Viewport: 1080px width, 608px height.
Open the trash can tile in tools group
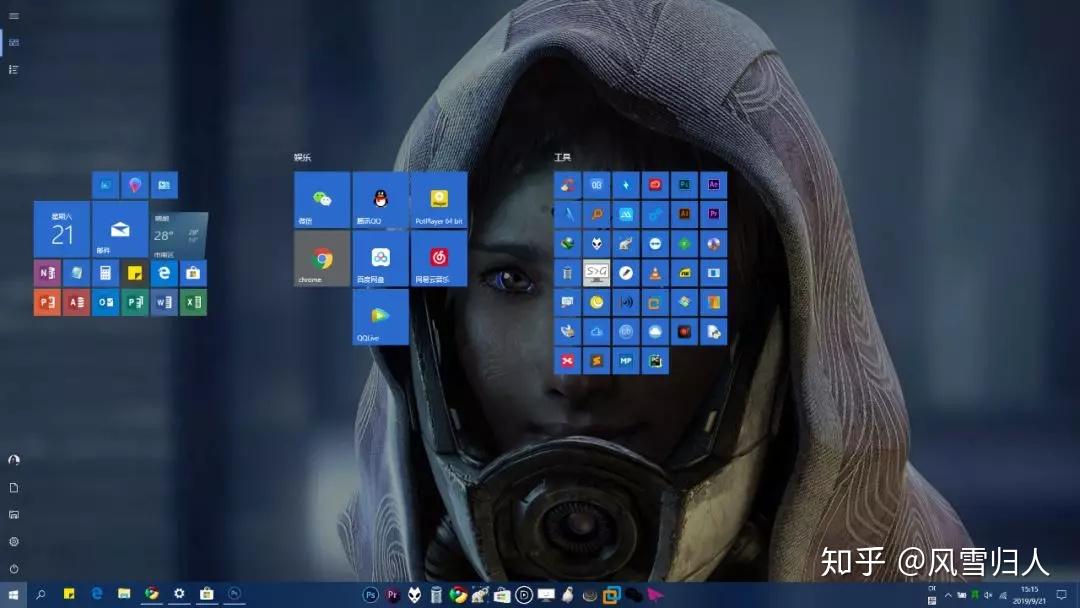pyautogui.click(x=568, y=273)
